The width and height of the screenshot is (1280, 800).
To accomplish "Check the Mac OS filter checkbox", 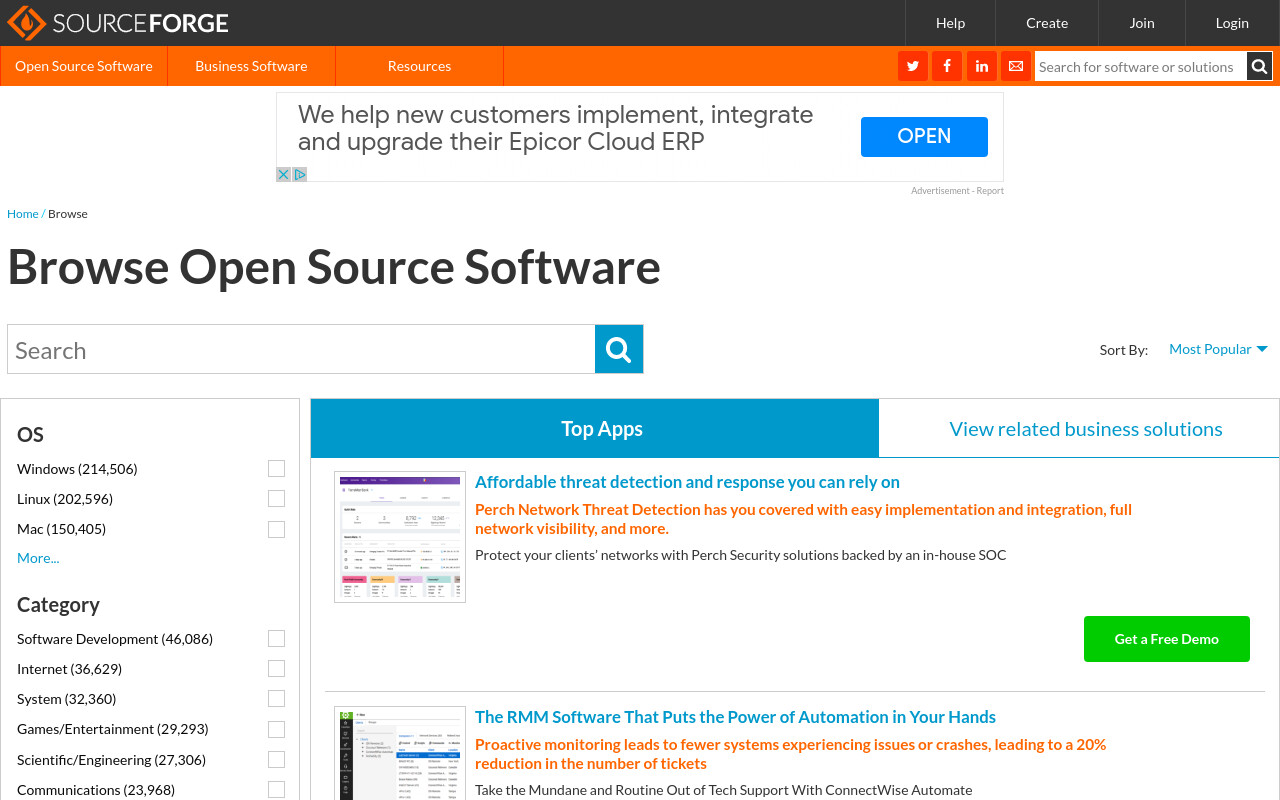I will 276,529.
